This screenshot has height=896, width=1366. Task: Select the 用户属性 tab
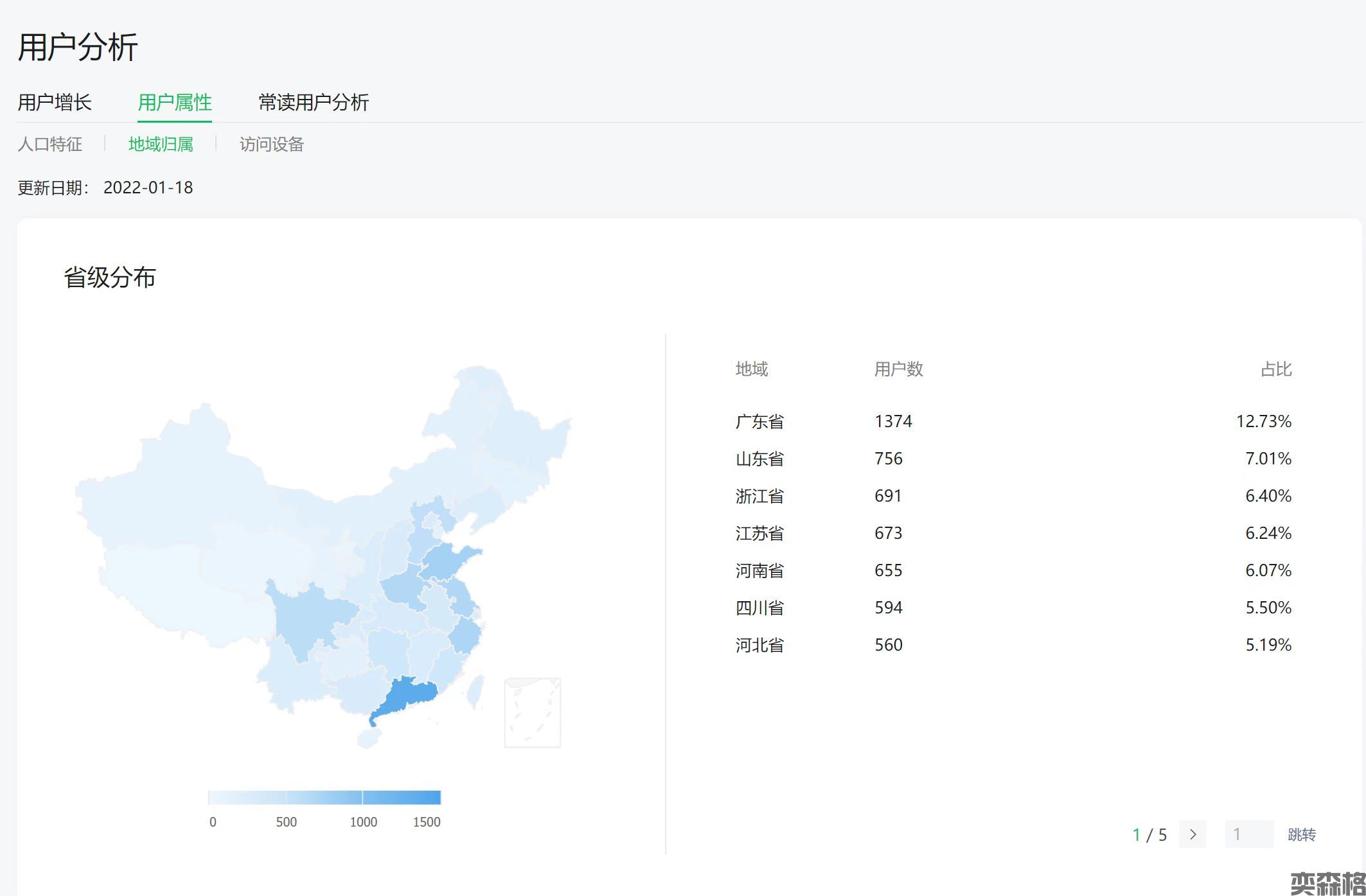point(174,102)
